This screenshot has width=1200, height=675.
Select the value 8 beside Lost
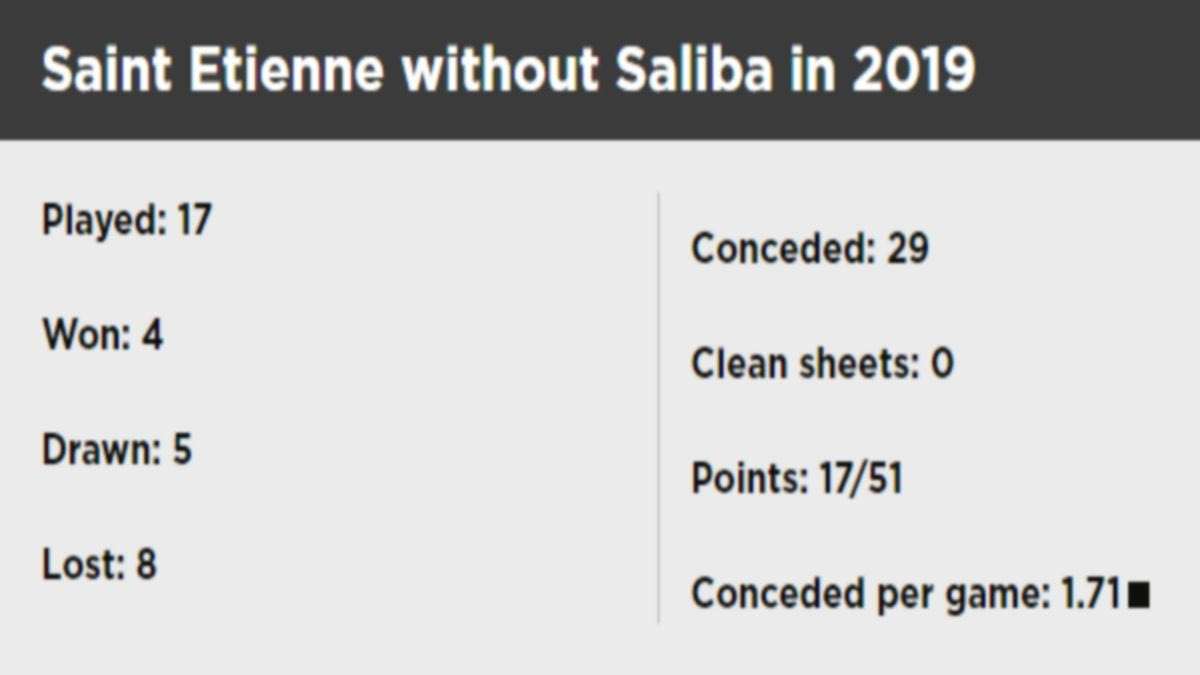(x=146, y=565)
